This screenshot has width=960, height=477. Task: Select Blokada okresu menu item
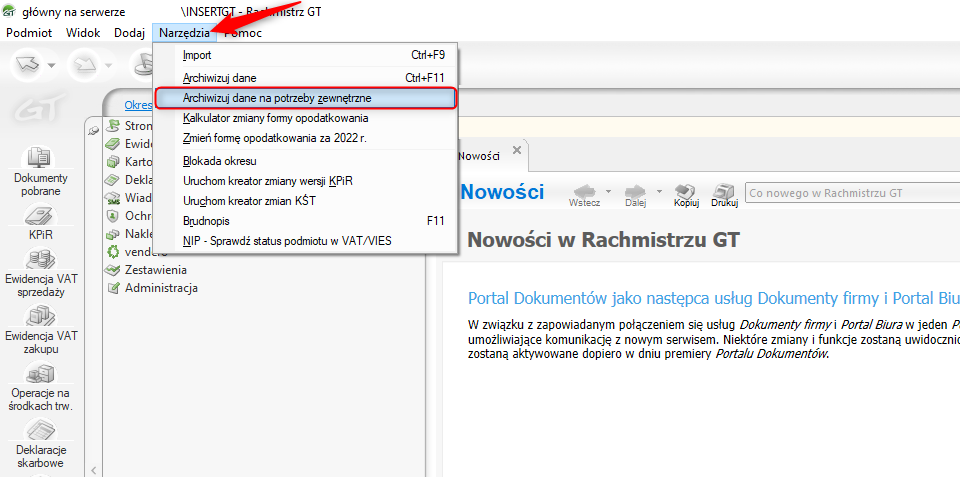tap(305, 162)
